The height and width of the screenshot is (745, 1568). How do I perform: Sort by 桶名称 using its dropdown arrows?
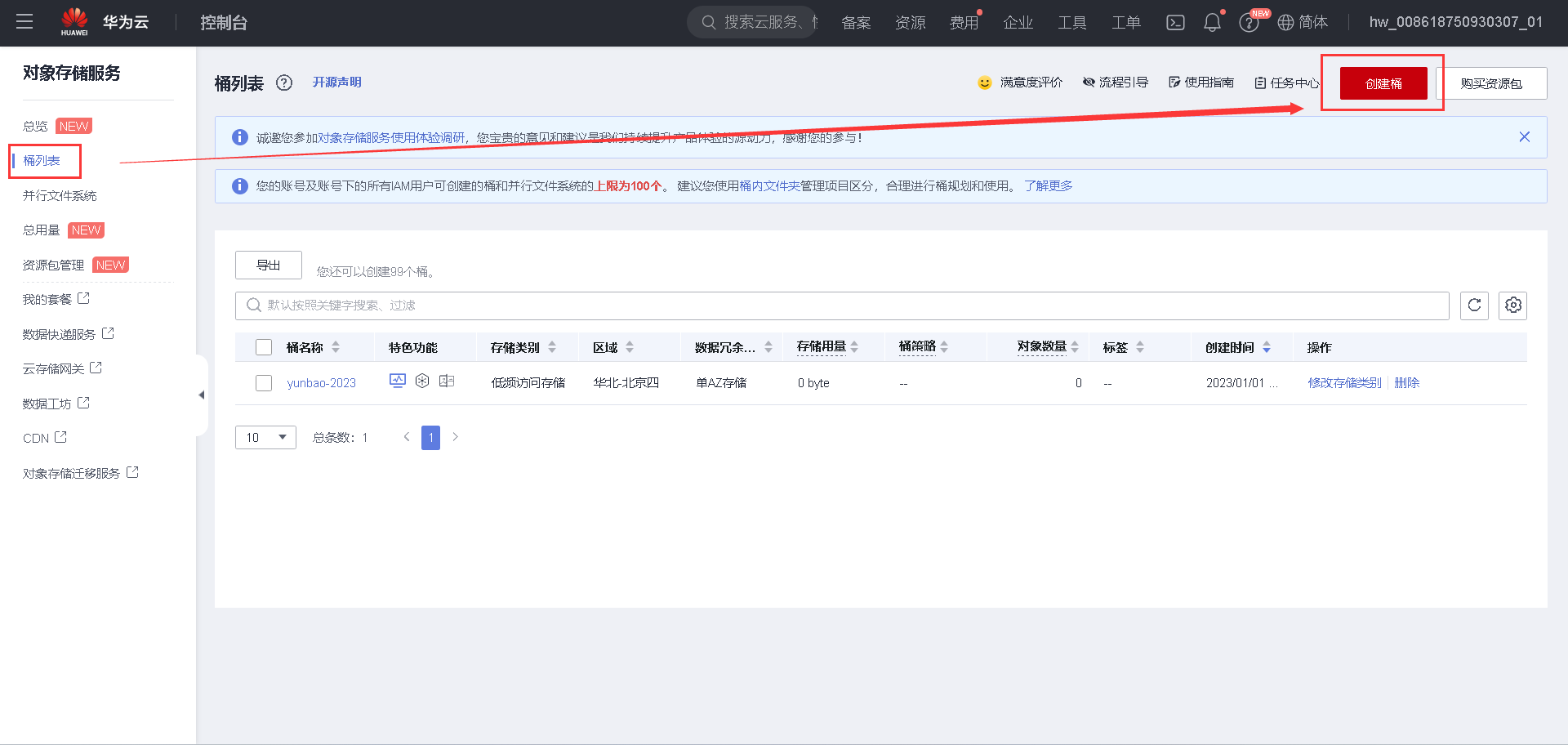click(335, 346)
